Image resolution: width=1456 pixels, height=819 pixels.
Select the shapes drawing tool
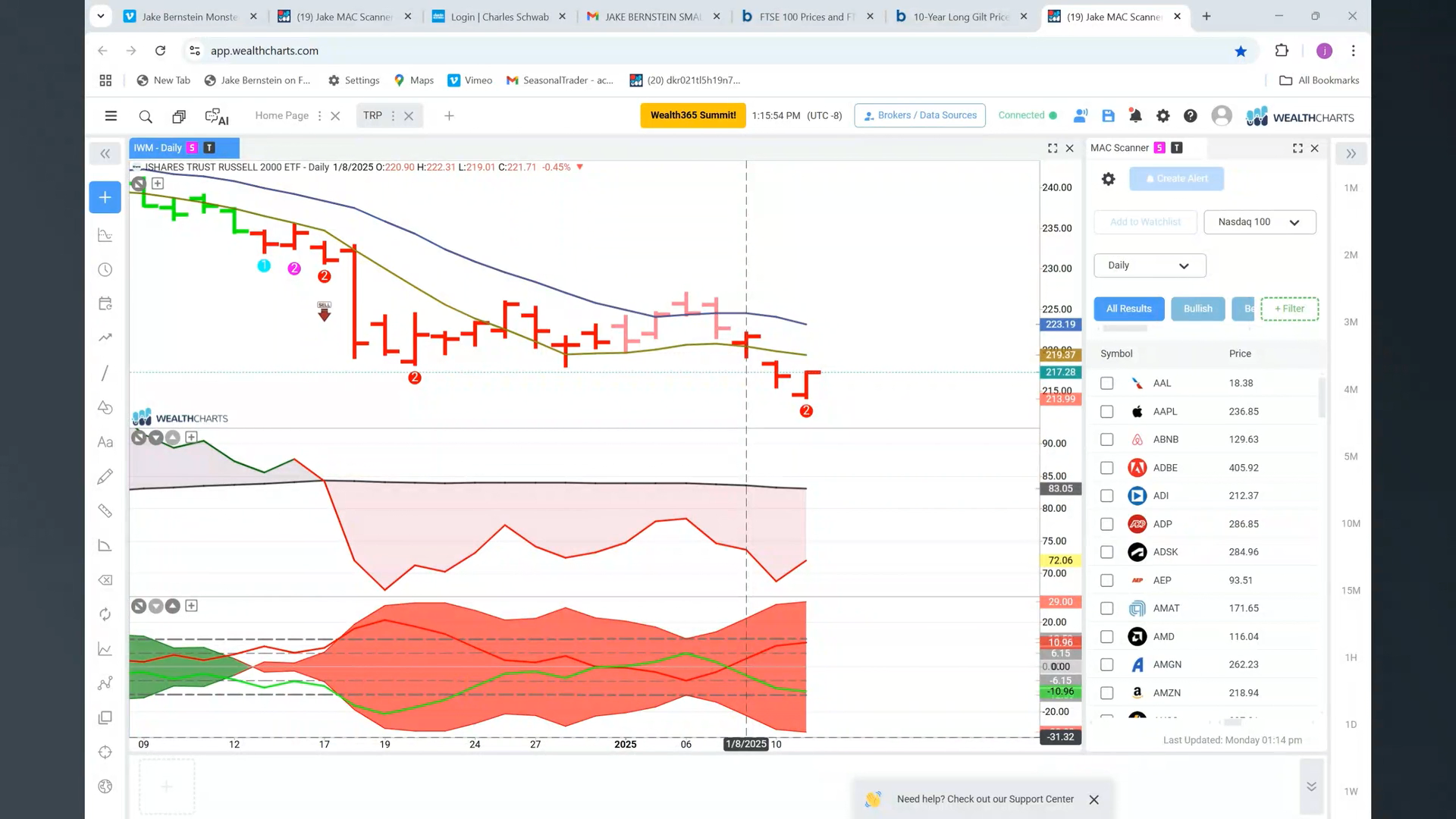pos(105,407)
